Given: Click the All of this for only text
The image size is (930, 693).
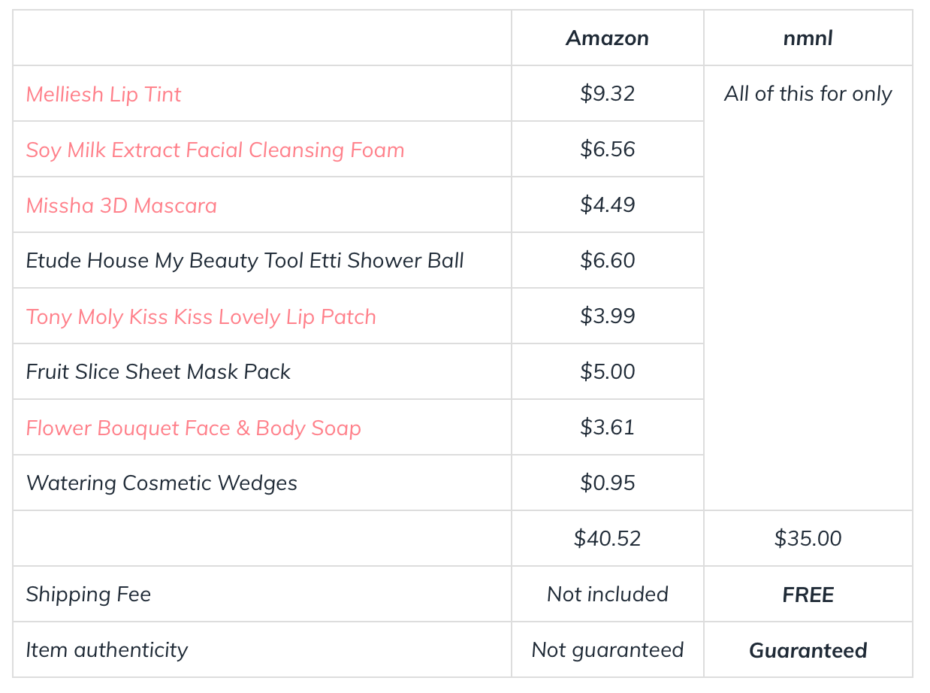Looking at the screenshot, I should [x=808, y=94].
